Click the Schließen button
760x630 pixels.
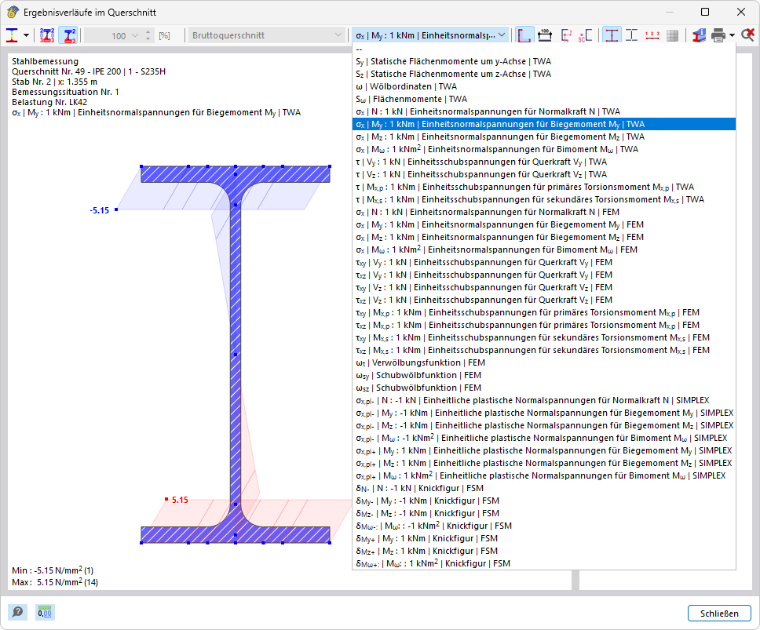(719, 614)
